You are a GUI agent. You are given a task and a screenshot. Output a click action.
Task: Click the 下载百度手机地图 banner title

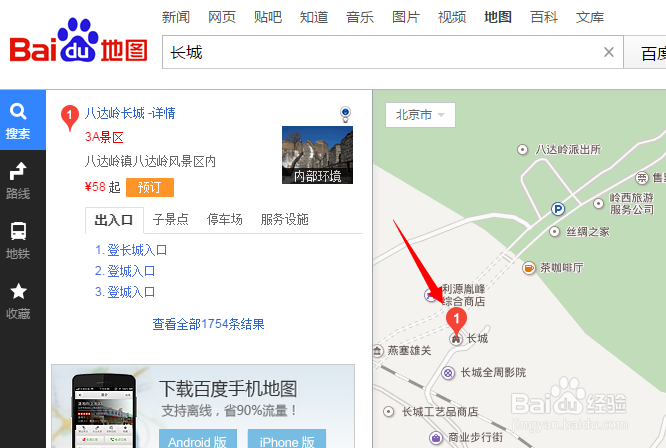pos(228,389)
